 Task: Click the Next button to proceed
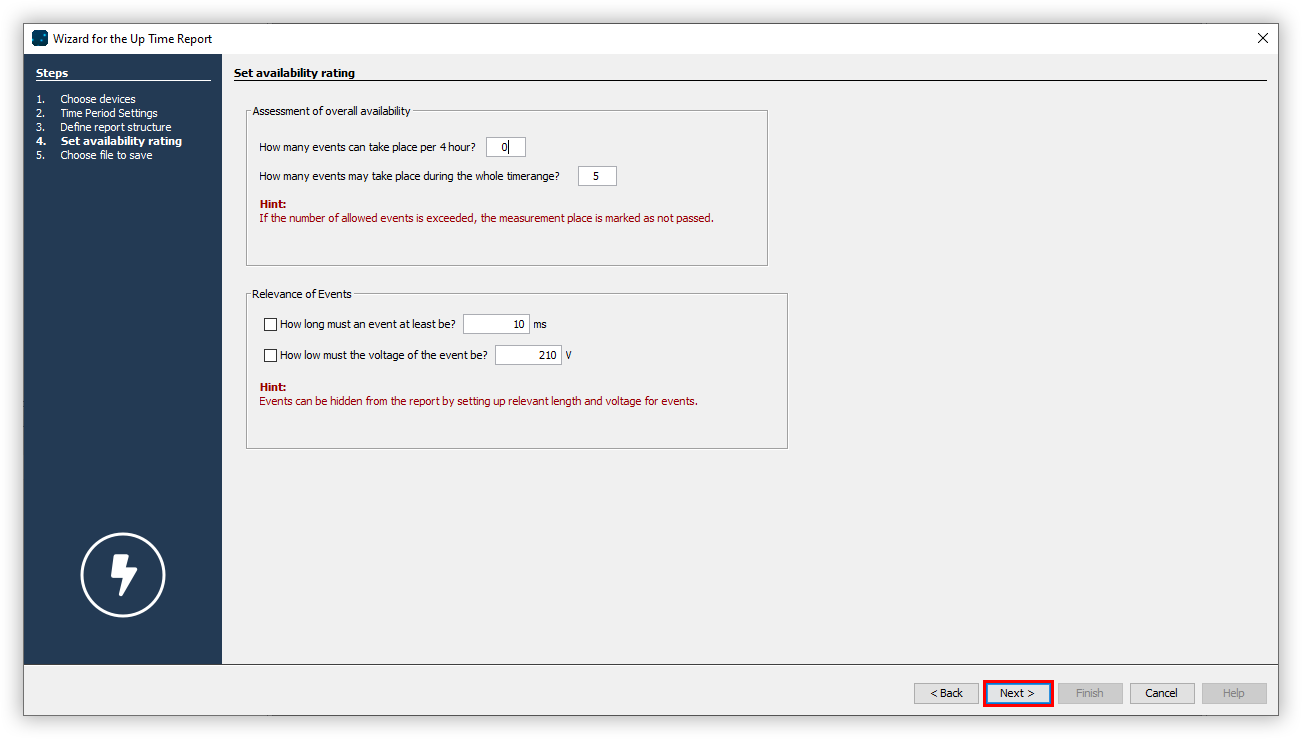point(1017,692)
